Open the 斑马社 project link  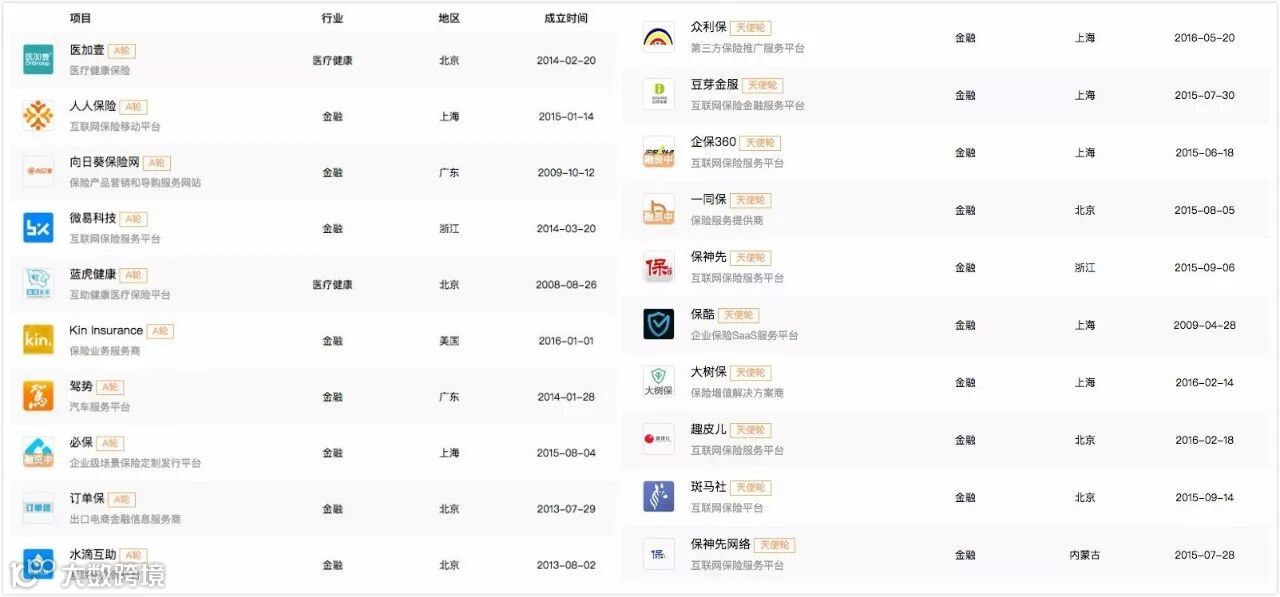(708, 487)
